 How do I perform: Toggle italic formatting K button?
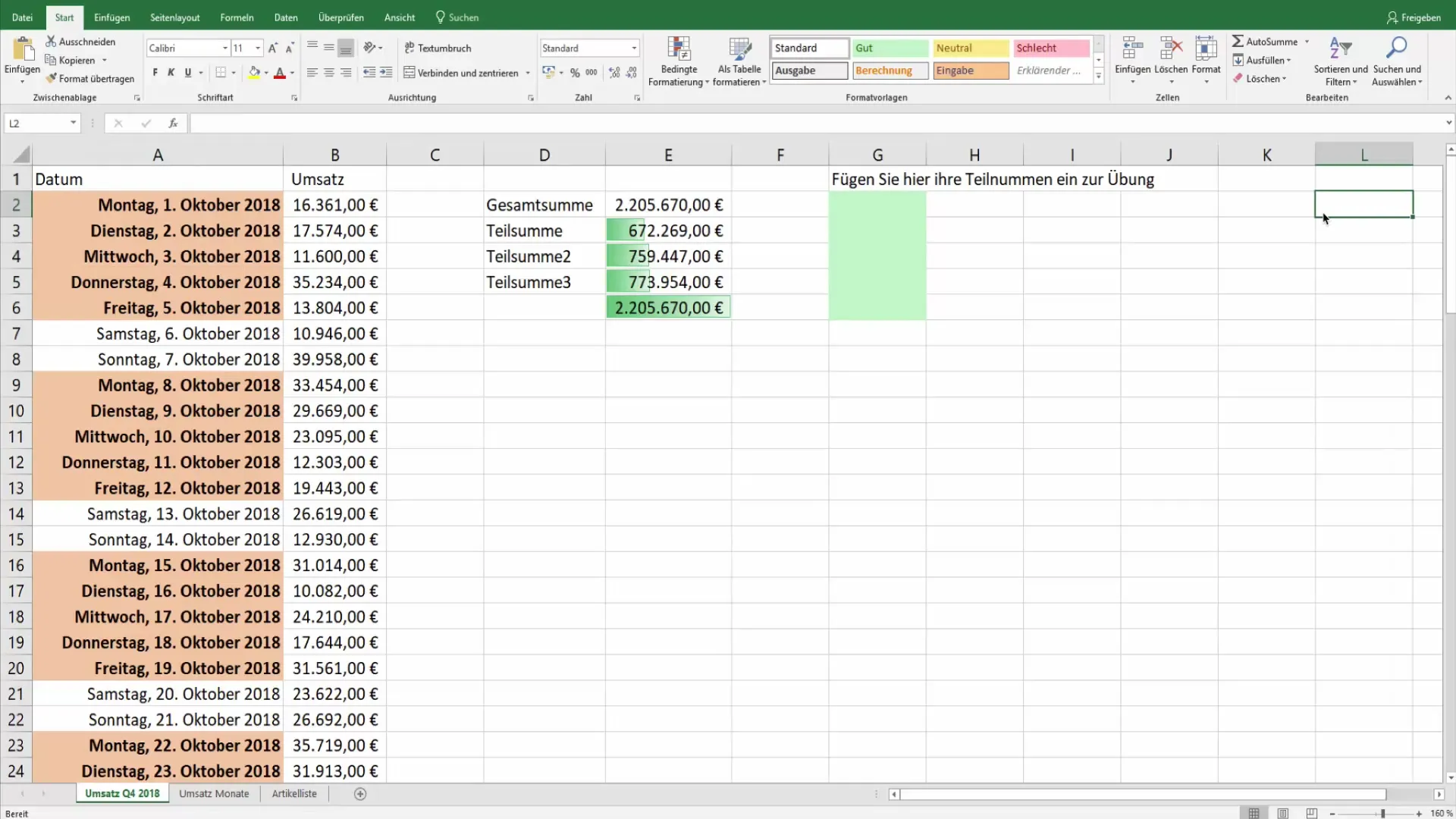pos(171,73)
